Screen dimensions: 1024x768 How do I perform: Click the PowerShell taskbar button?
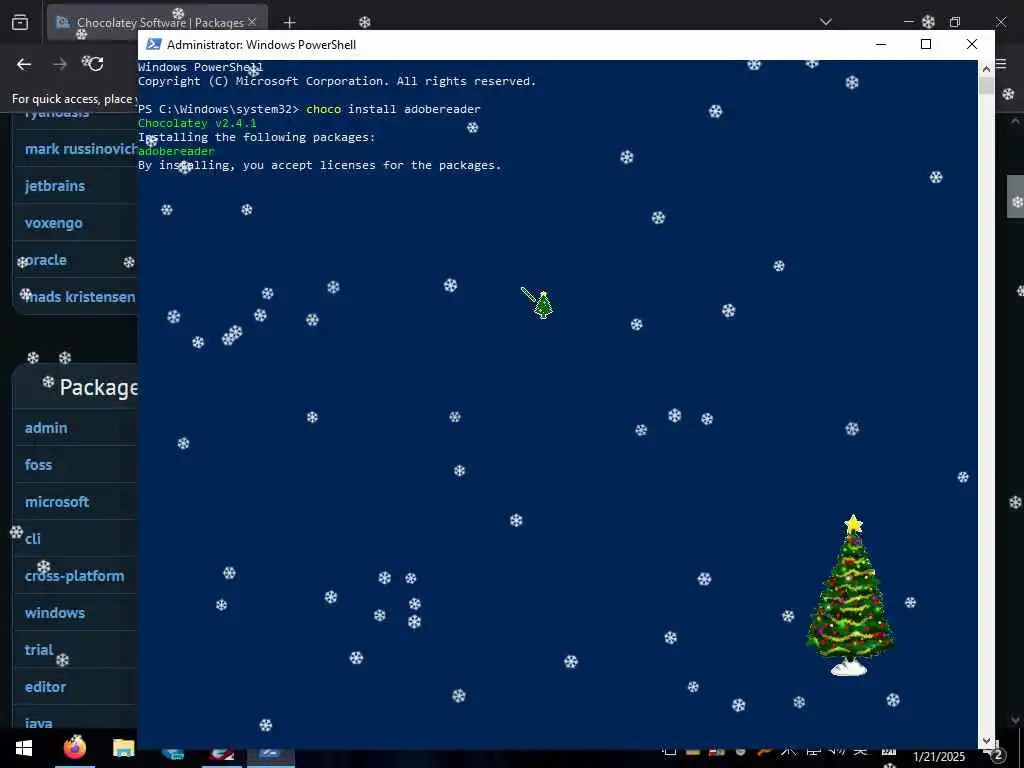tap(270, 756)
